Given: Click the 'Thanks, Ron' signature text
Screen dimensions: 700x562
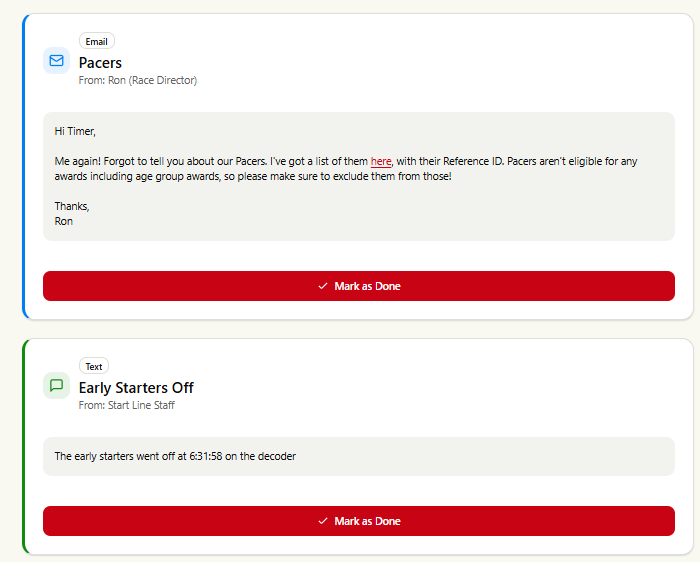Looking at the screenshot, I should click(x=72, y=214).
